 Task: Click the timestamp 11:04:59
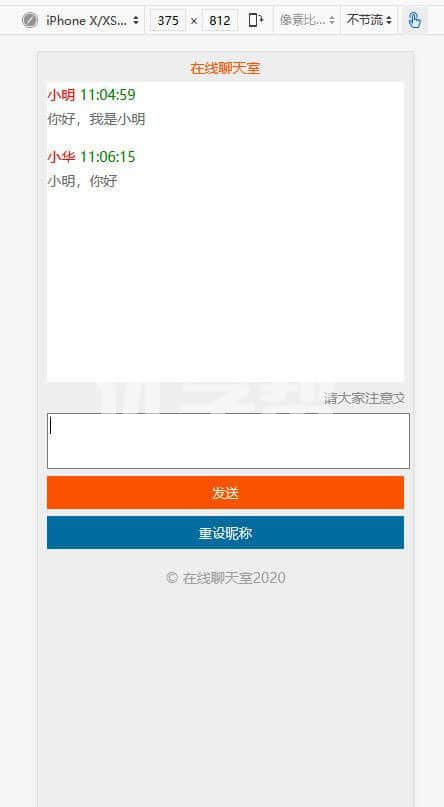(x=108, y=95)
